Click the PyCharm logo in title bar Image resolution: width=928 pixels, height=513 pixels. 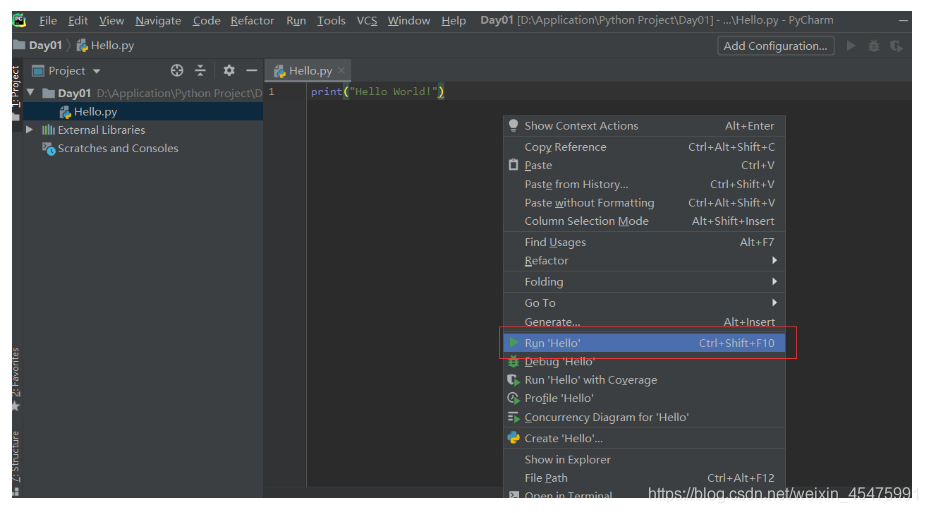[x=20, y=20]
